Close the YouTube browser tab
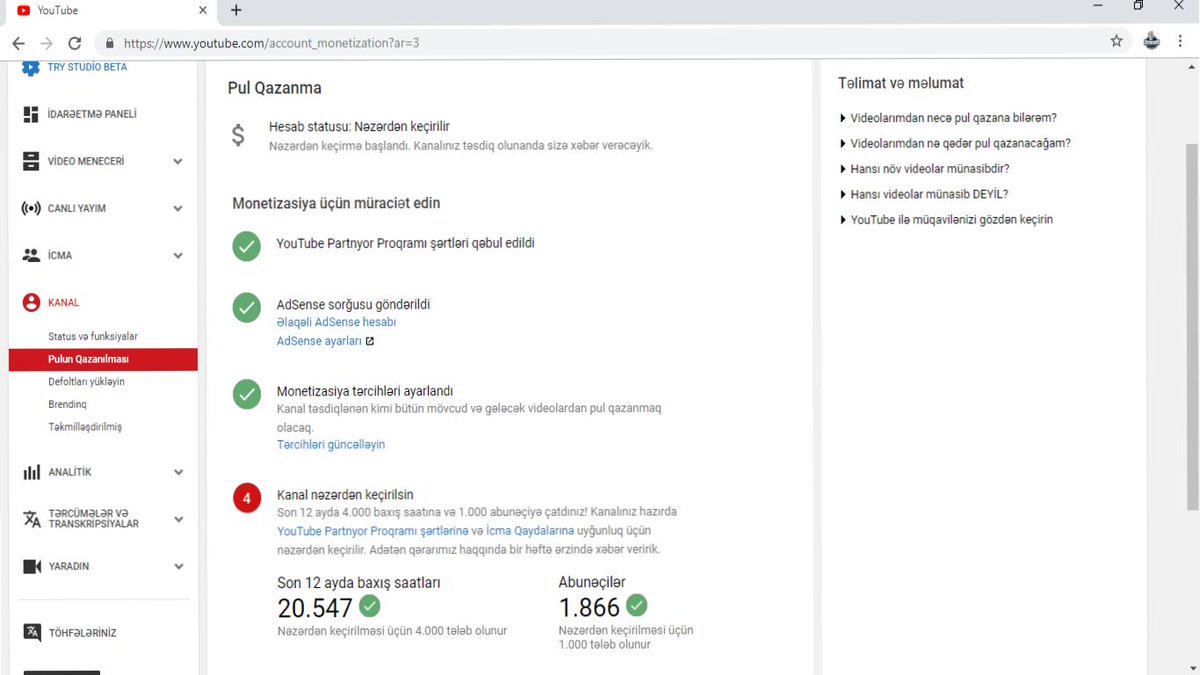 point(202,10)
